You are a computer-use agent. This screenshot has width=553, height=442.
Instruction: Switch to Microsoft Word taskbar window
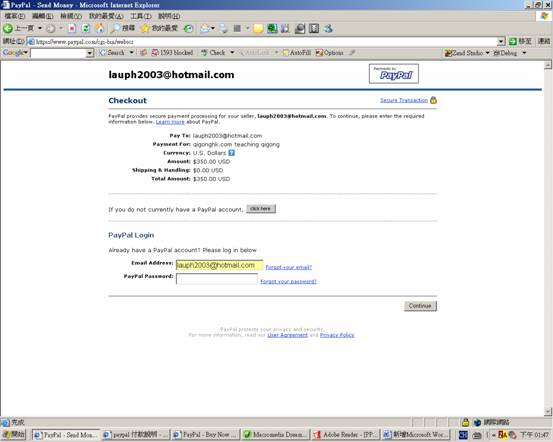pyautogui.click(x=416, y=435)
